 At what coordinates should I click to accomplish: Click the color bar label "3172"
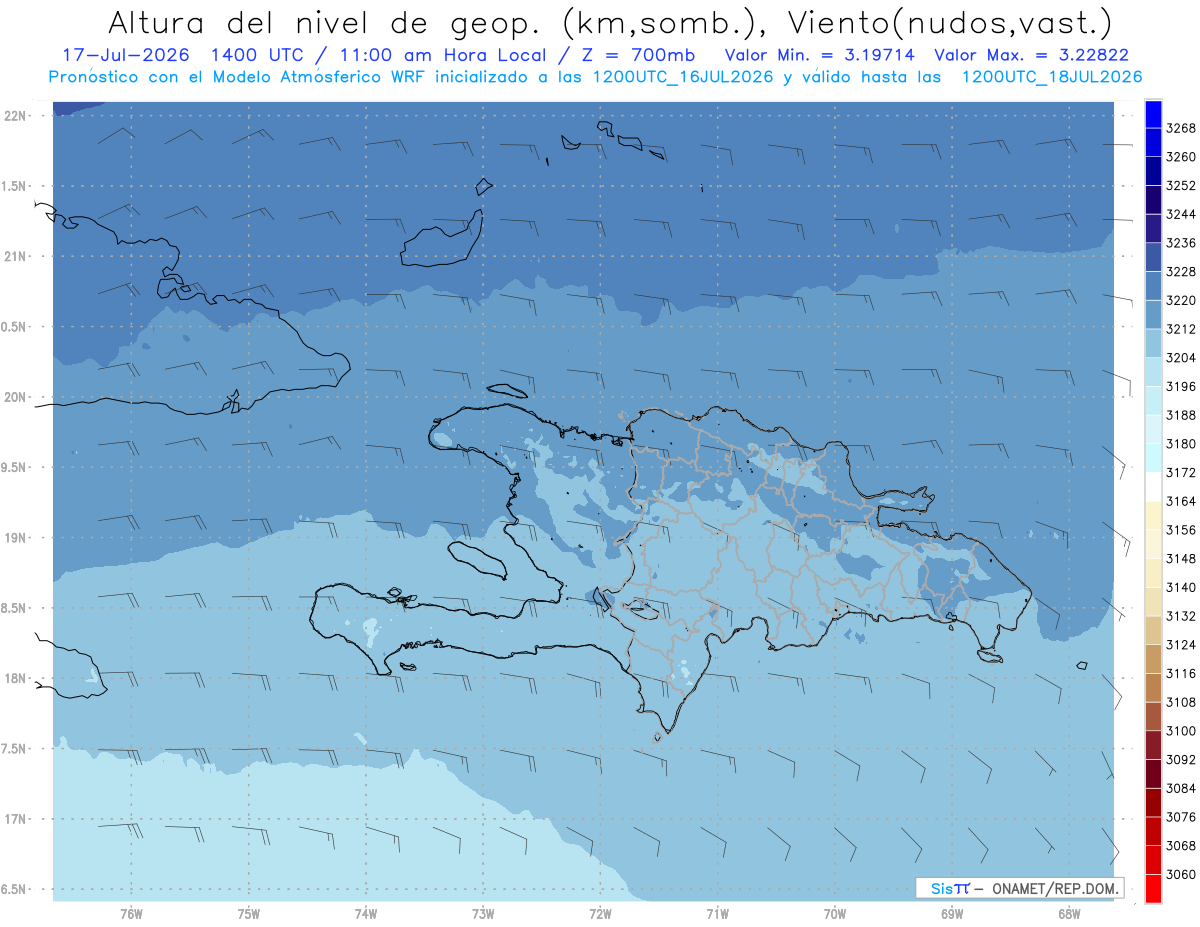point(1181,473)
